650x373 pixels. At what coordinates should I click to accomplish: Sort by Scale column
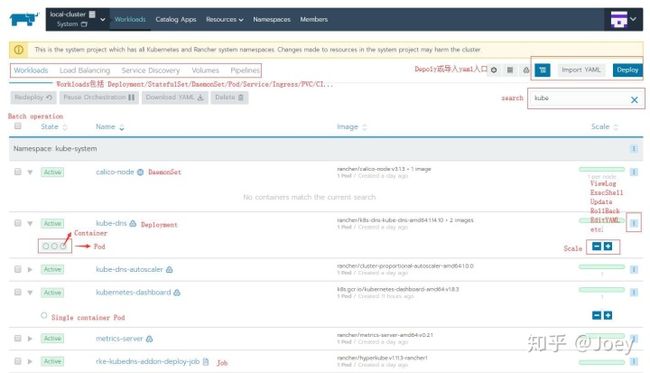(604, 127)
